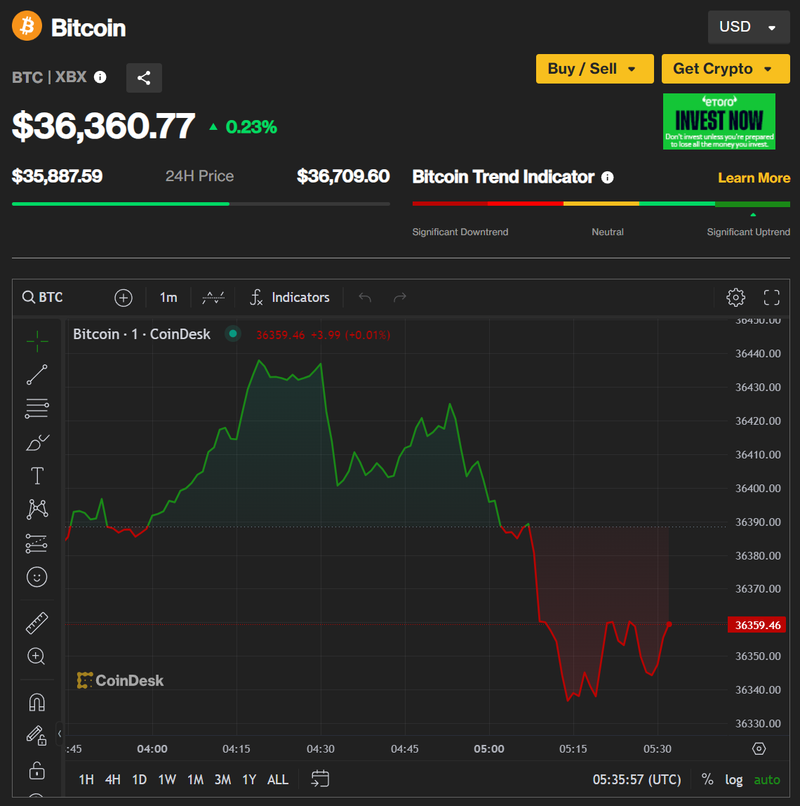Follow the Learn More link
The height and width of the screenshot is (806, 800).
[753, 177]
